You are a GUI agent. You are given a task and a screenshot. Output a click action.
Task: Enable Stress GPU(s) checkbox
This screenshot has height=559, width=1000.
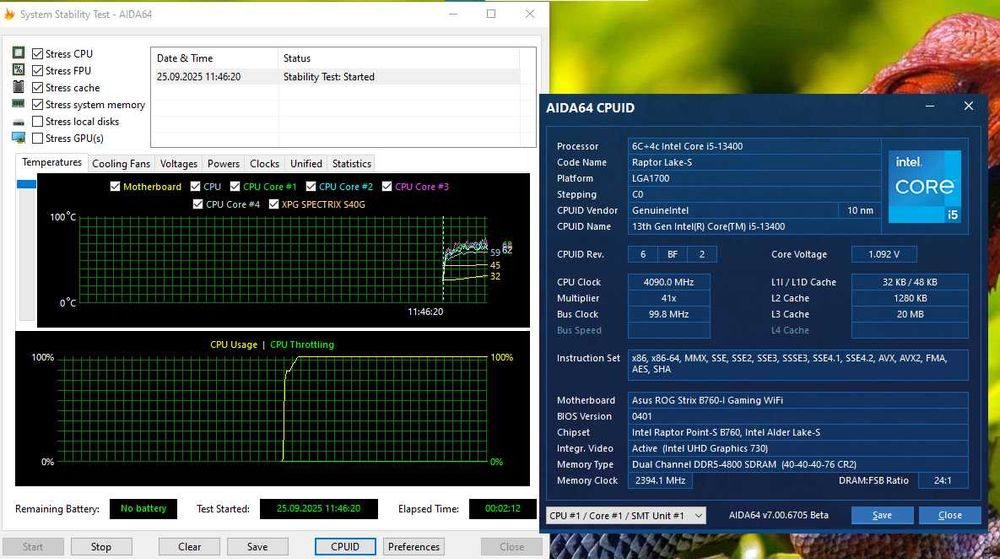pyautogui.click(x=38, y=138)
